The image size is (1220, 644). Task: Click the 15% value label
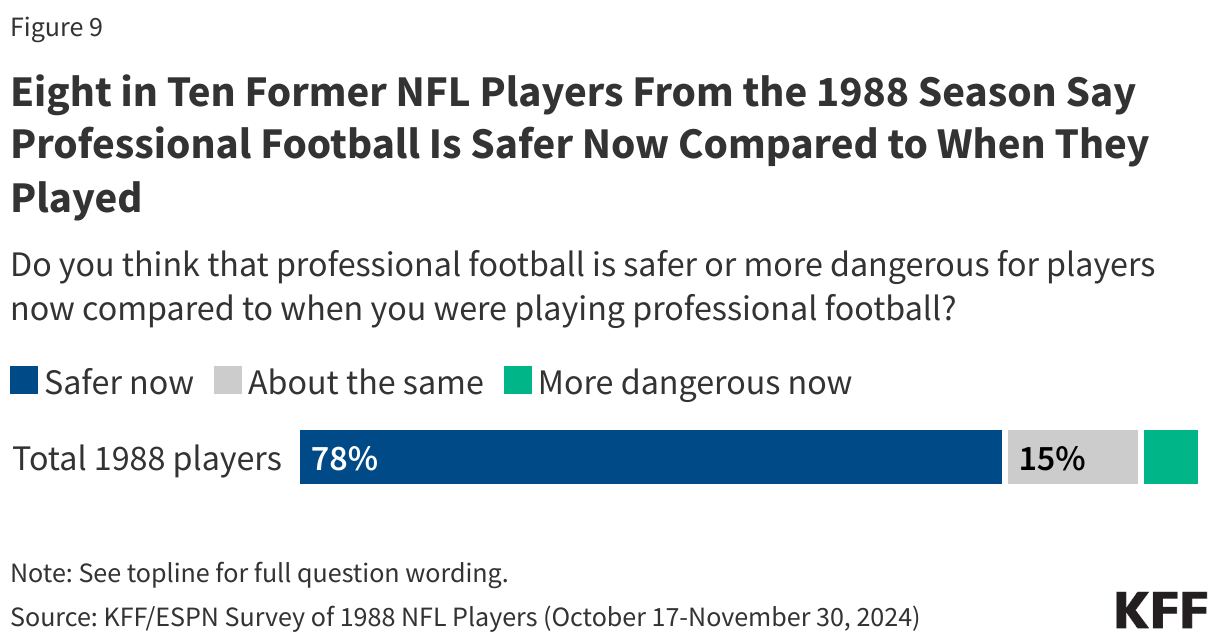click(1052, 459)
